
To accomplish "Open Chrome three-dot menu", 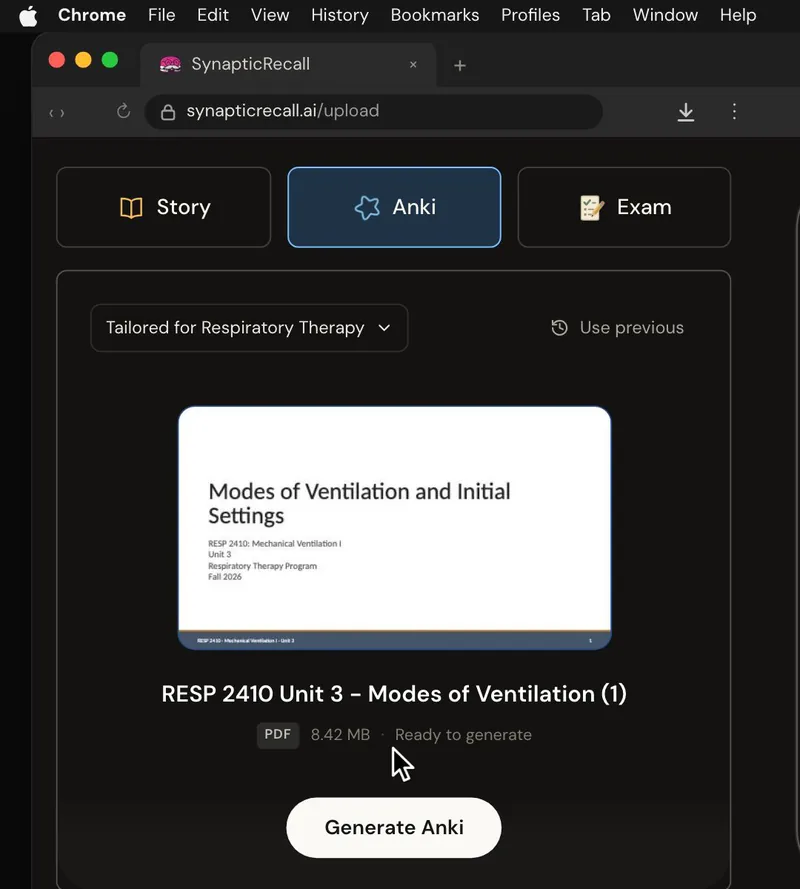I will [x=734, y=111].
